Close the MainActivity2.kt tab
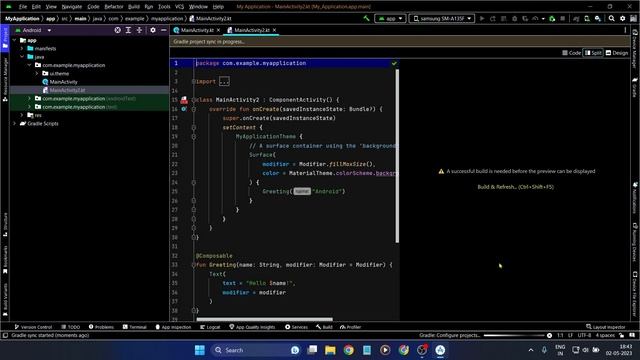640x360 pixels. coord(274,30)
